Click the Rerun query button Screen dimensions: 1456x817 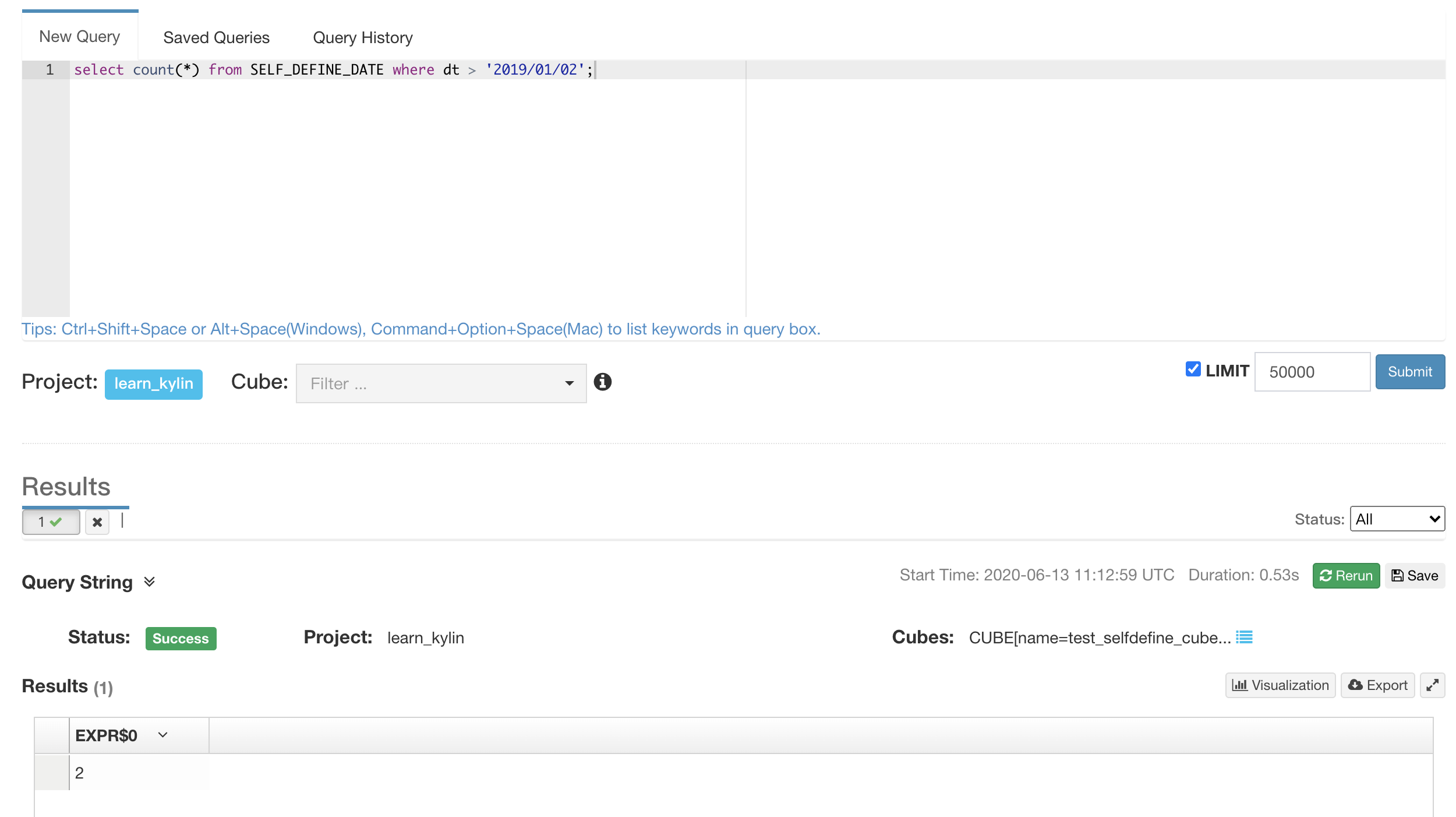pos(1345,576)
